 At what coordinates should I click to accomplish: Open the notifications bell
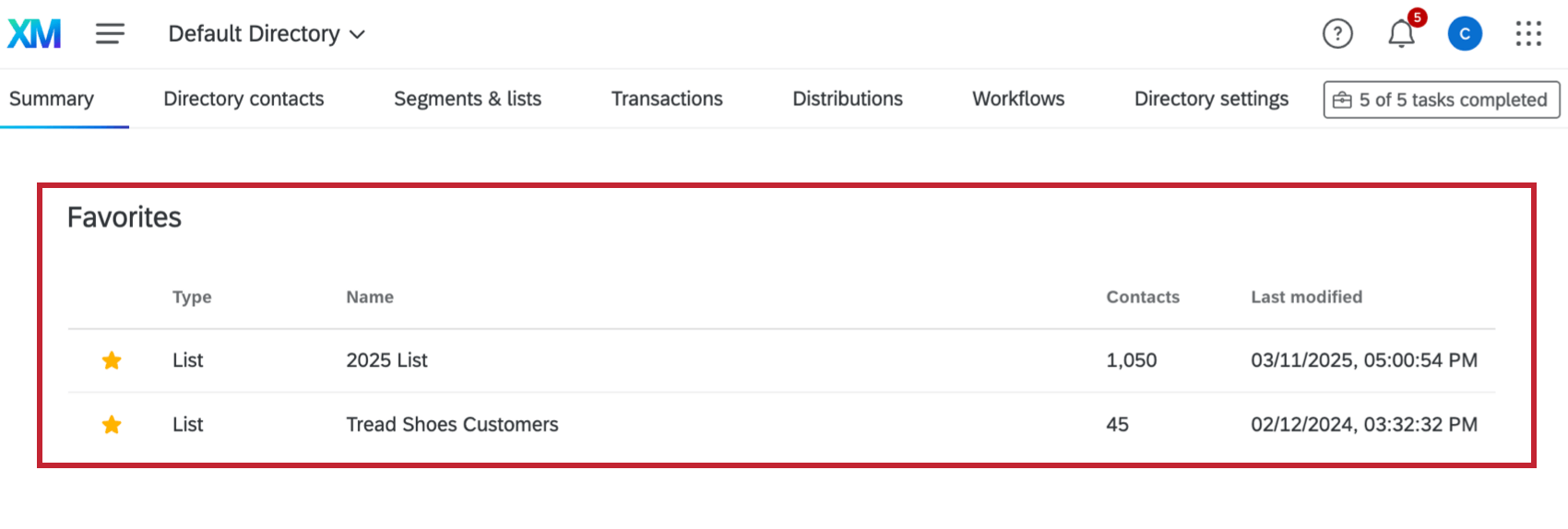[1401, 34]
